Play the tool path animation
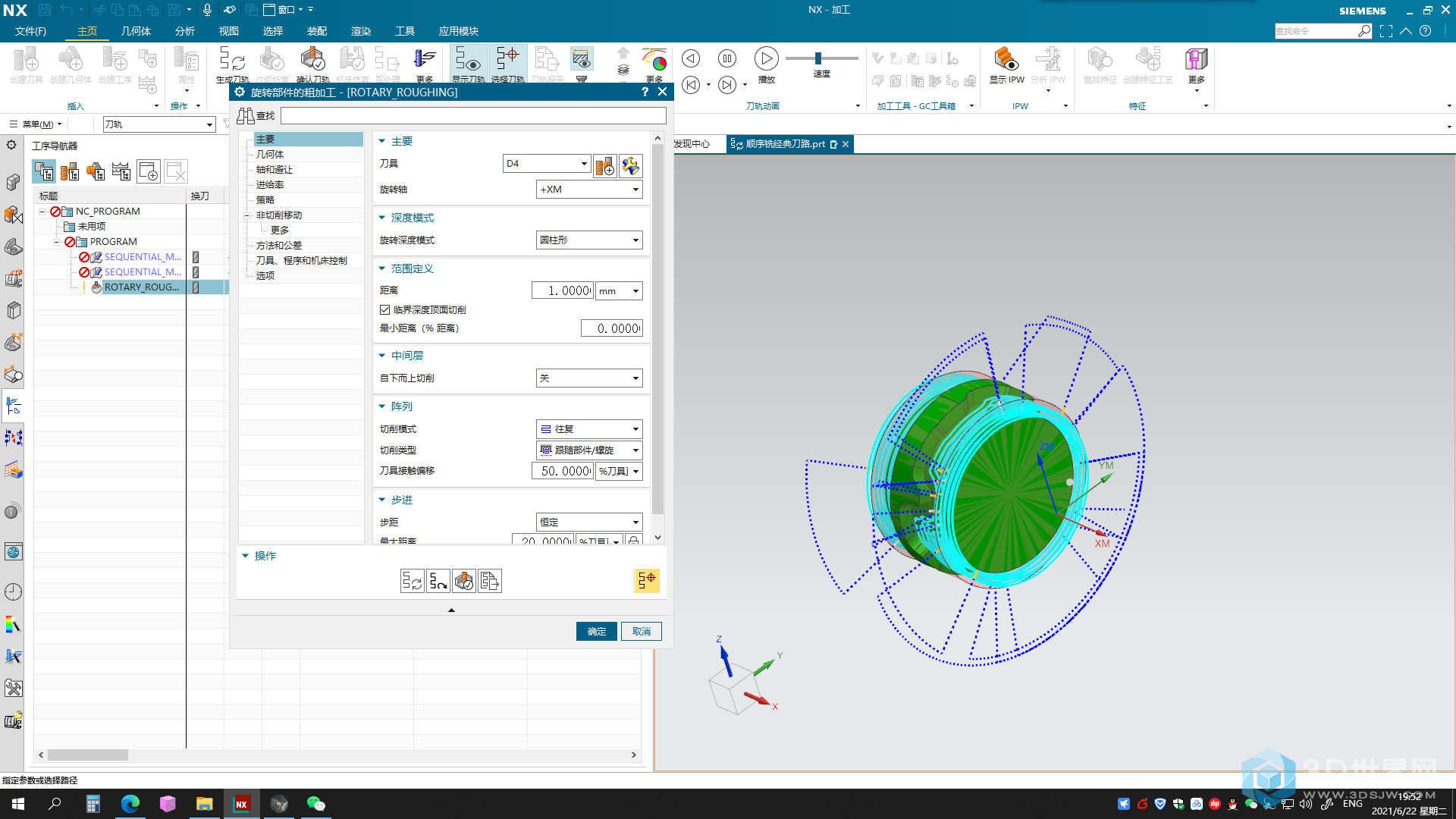This screenshot has width=1456, height=819. coord(766,58)
